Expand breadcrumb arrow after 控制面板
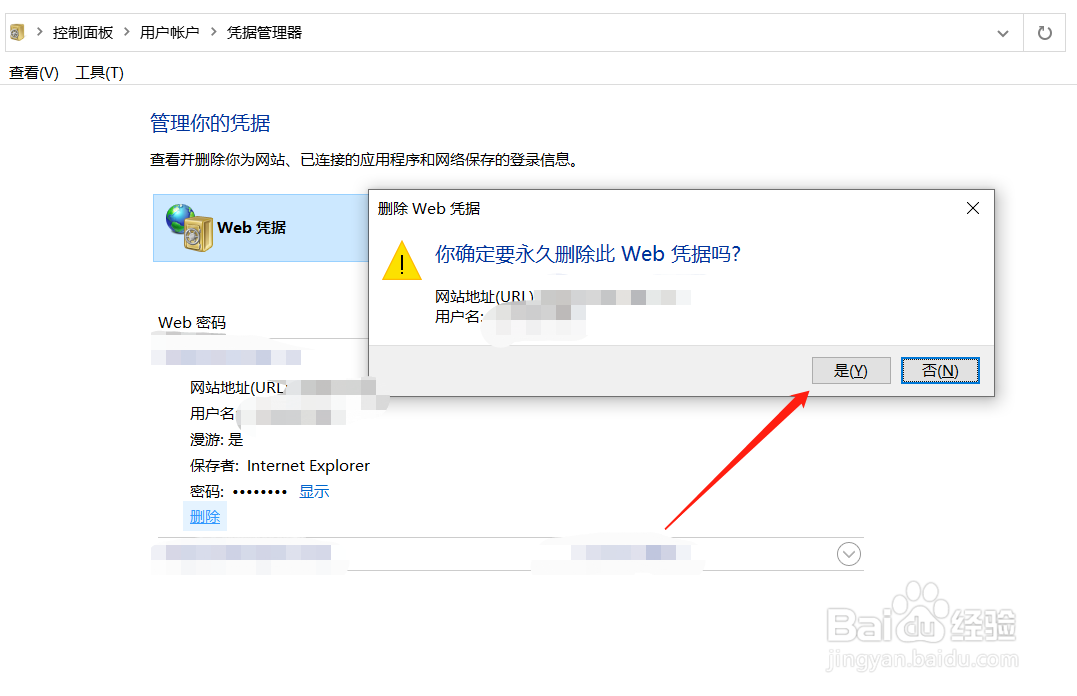 tap(126, 32)
